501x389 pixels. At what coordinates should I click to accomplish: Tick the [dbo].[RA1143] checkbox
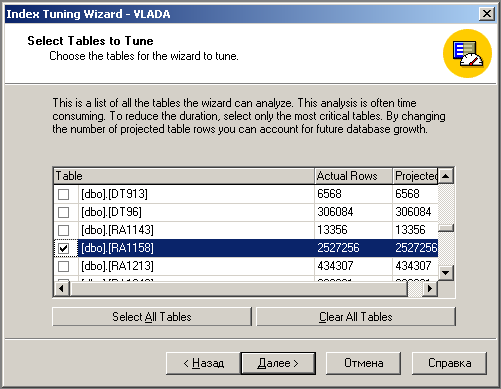(x=63, y=230)
